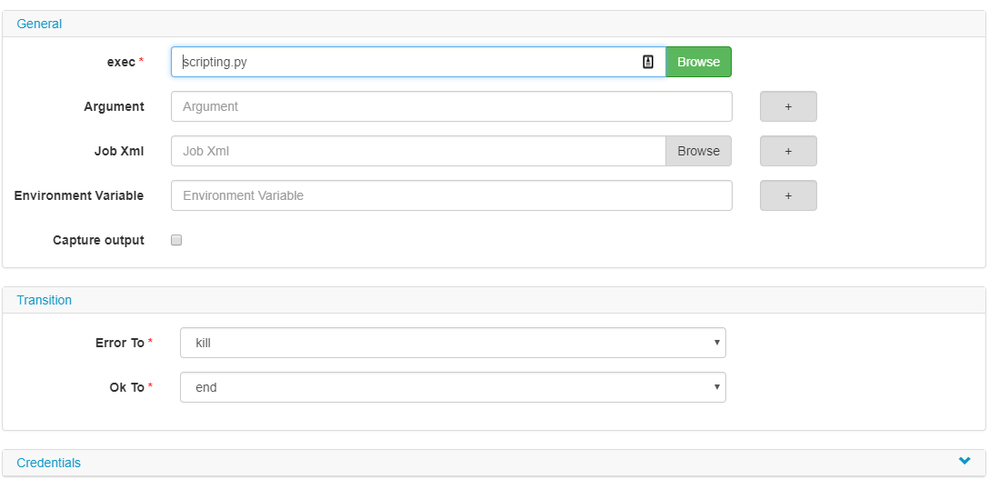Expand the Credentials section chevron

(x=964, y=461)
